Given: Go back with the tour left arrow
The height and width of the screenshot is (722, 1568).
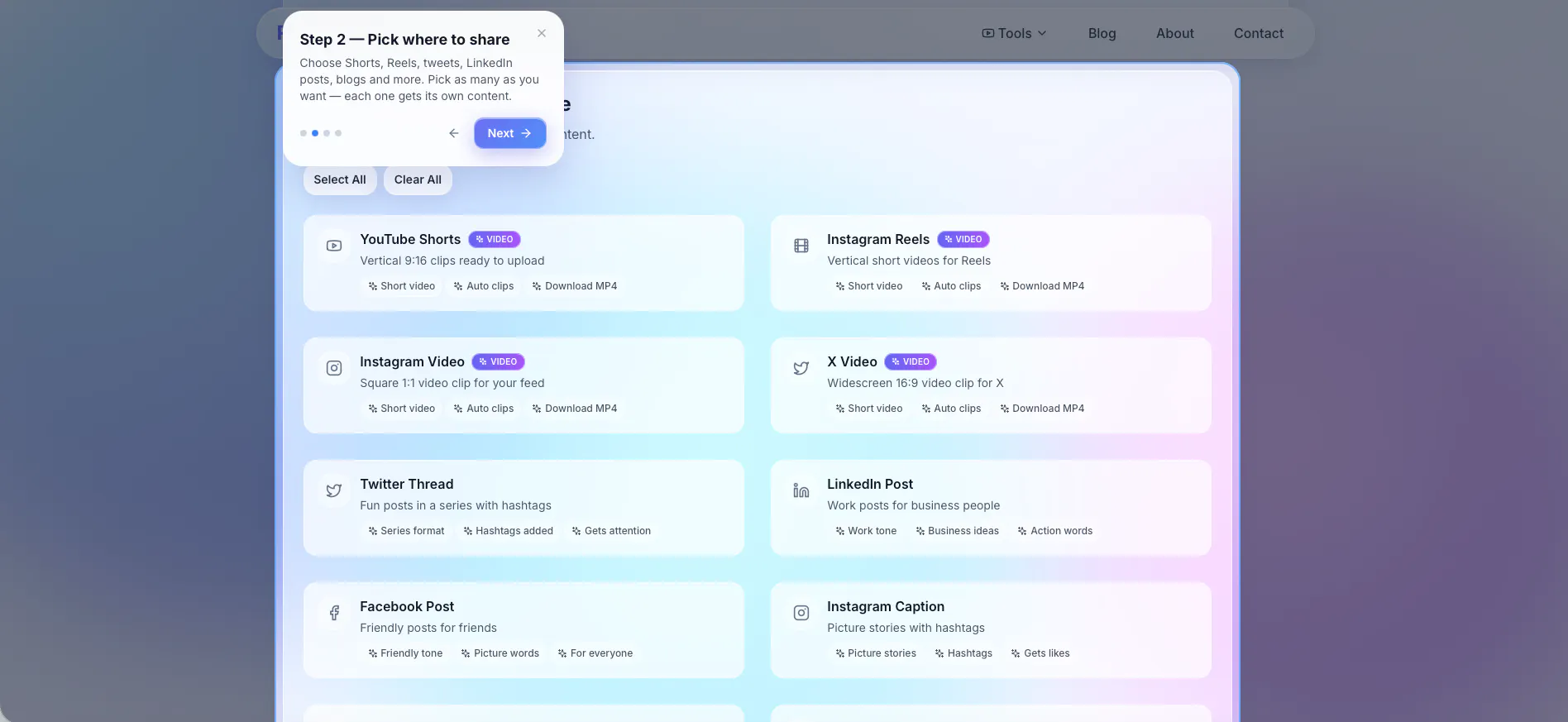Looking at the screenshot, I should pos(453,133).
